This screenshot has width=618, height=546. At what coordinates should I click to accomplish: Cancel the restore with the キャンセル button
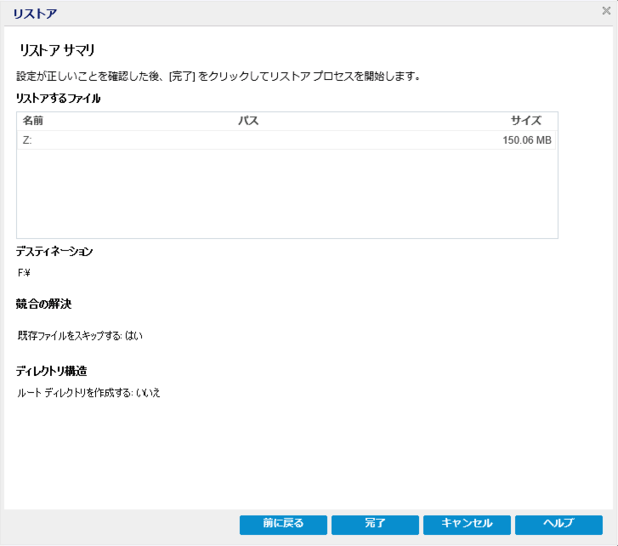point(467,525)
